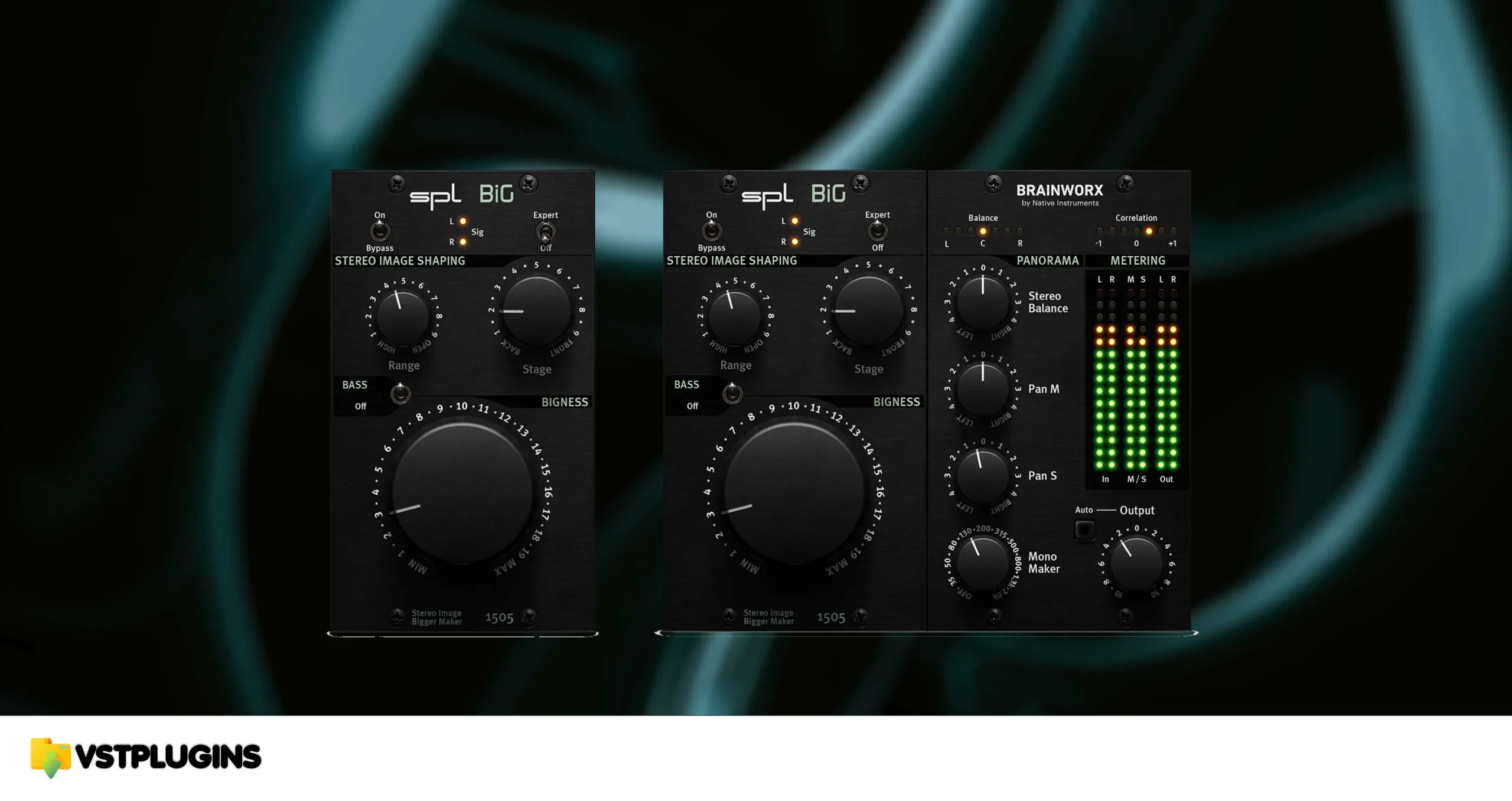This screenshot has width=1512, height=801.
Task: Enable the Auto output button
Action: 1084,530
